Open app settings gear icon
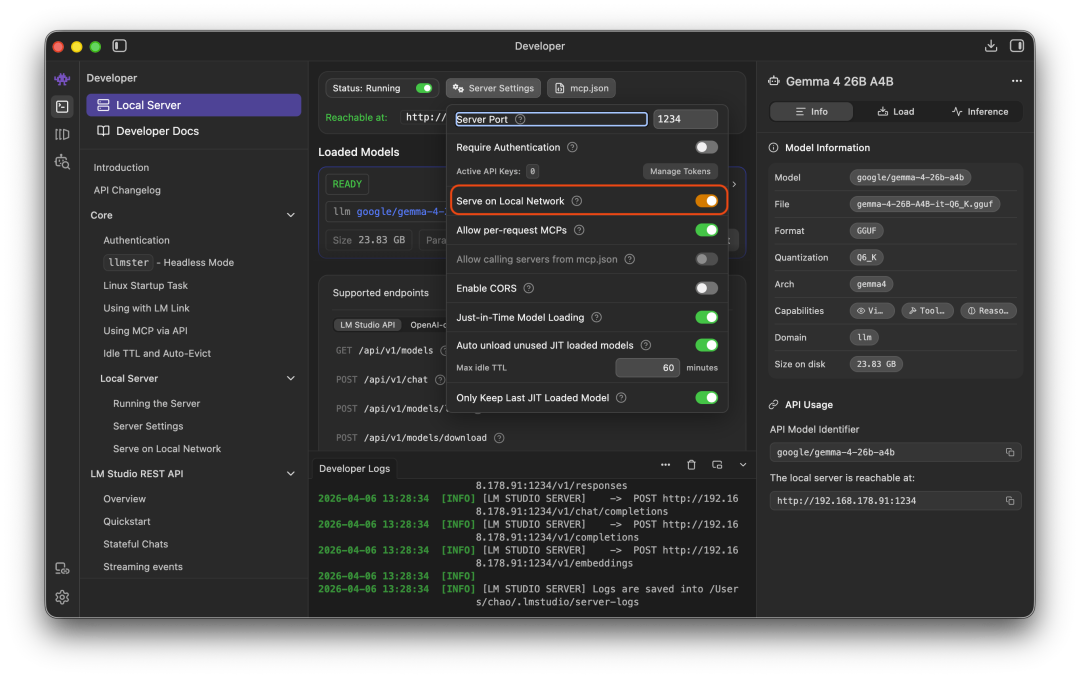1080x678 pixels. 62,597
